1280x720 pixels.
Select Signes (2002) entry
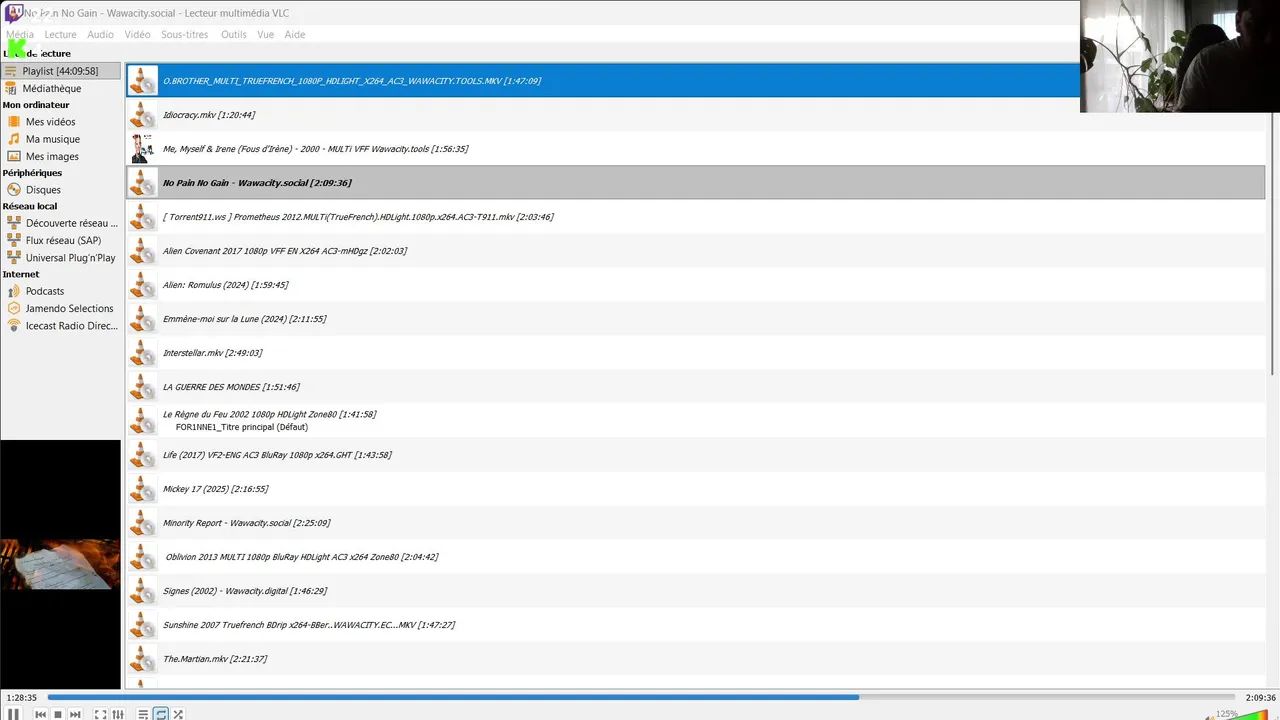(x=695, y=591)
